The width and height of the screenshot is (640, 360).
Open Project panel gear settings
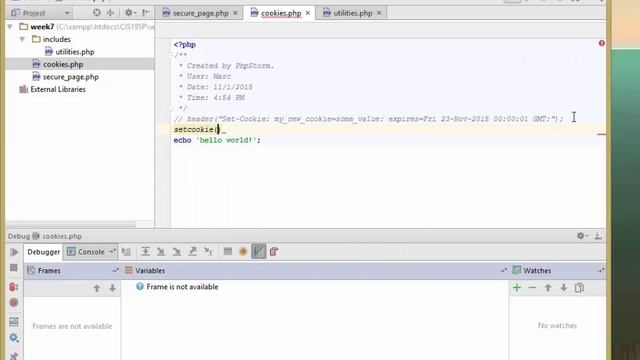(x=129, y=13)
